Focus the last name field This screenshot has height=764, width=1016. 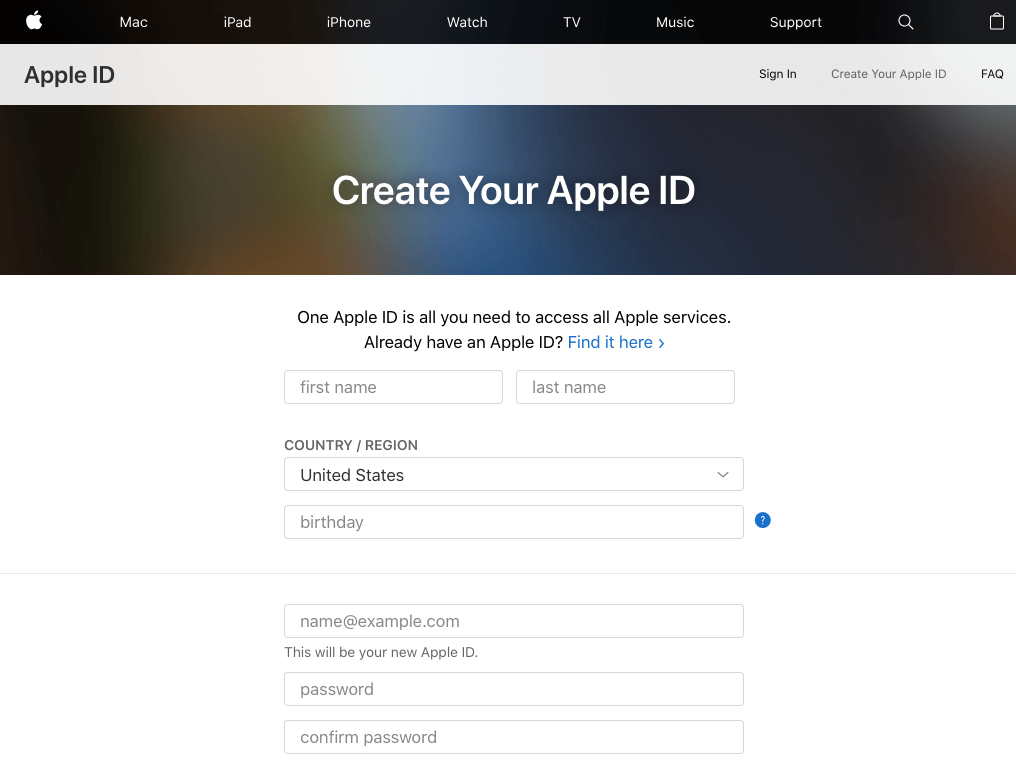[625, 387]
